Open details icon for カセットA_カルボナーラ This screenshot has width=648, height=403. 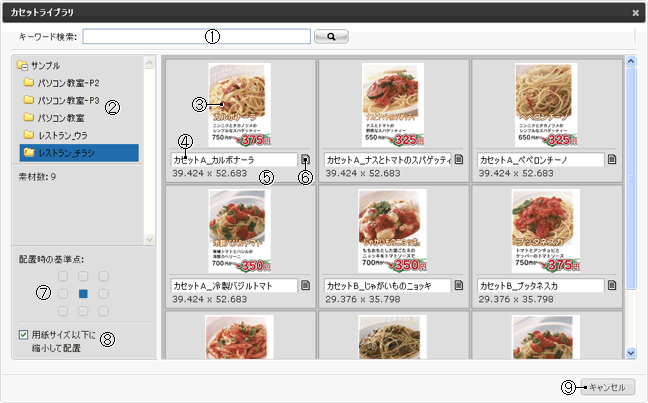pyautogui.click(x=305, y=159)
